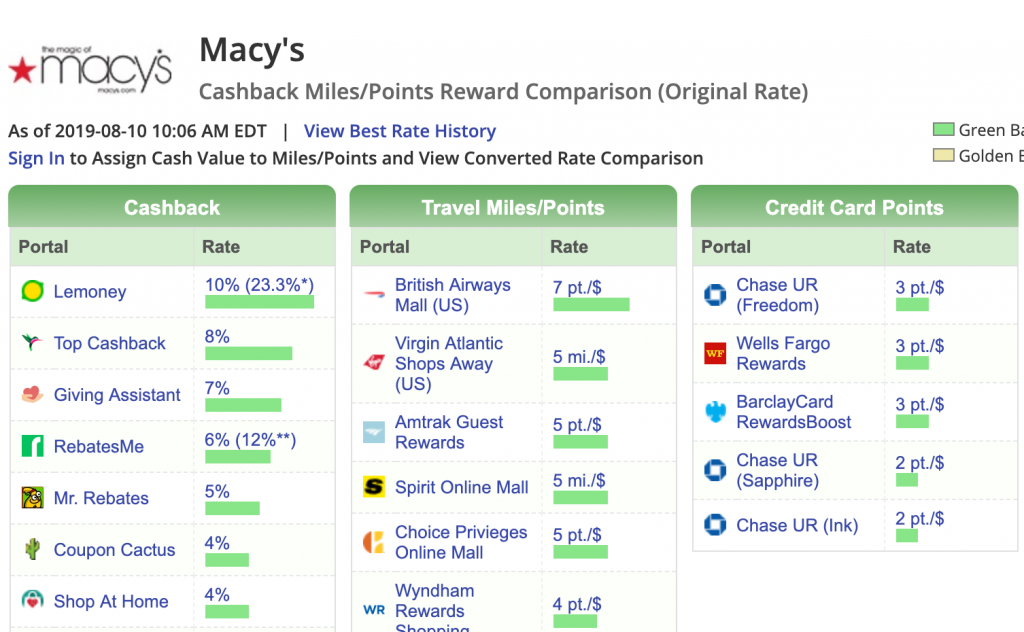Click the Travel Miles/Points section header
This screenshot has width=1024, height=632.
click(513, 207)
